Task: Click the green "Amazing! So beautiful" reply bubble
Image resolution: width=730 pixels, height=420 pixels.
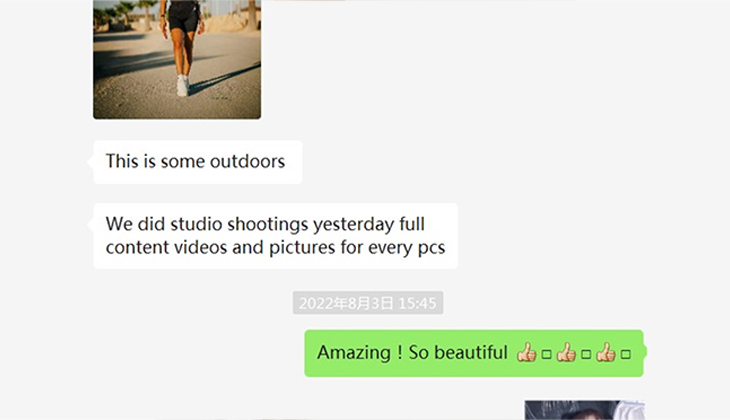Action: point(473,353)
